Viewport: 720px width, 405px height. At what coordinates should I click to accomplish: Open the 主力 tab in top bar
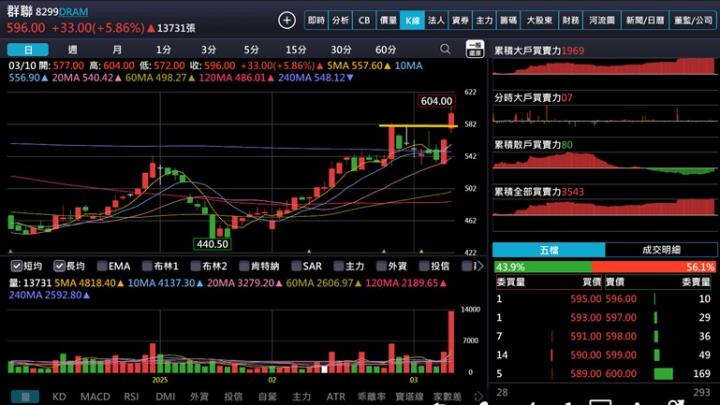click(484, 20)
